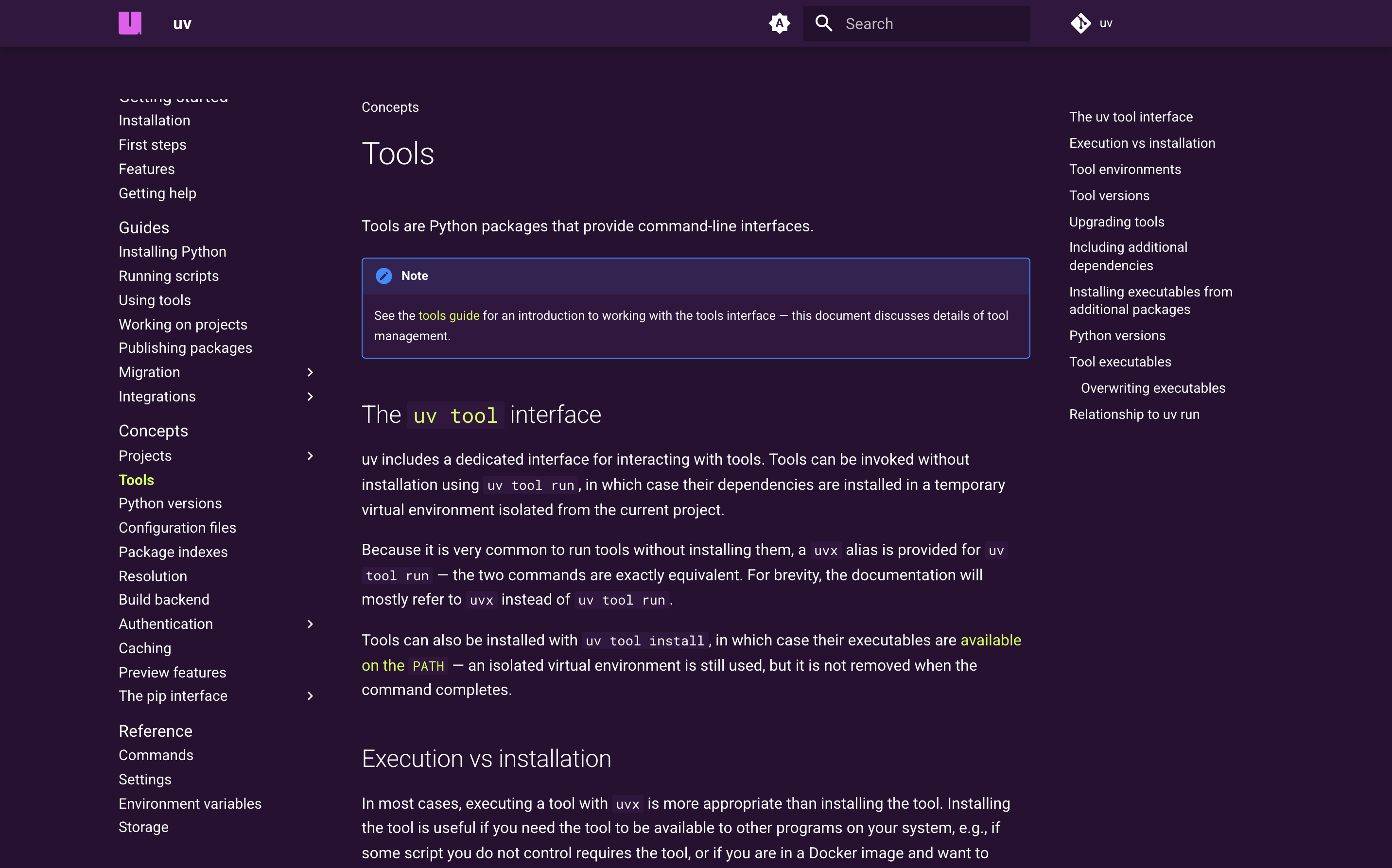This screenshot has height=868, width=1392.
Task: Open Python versions in left sidebar
Action: point(170,503)
